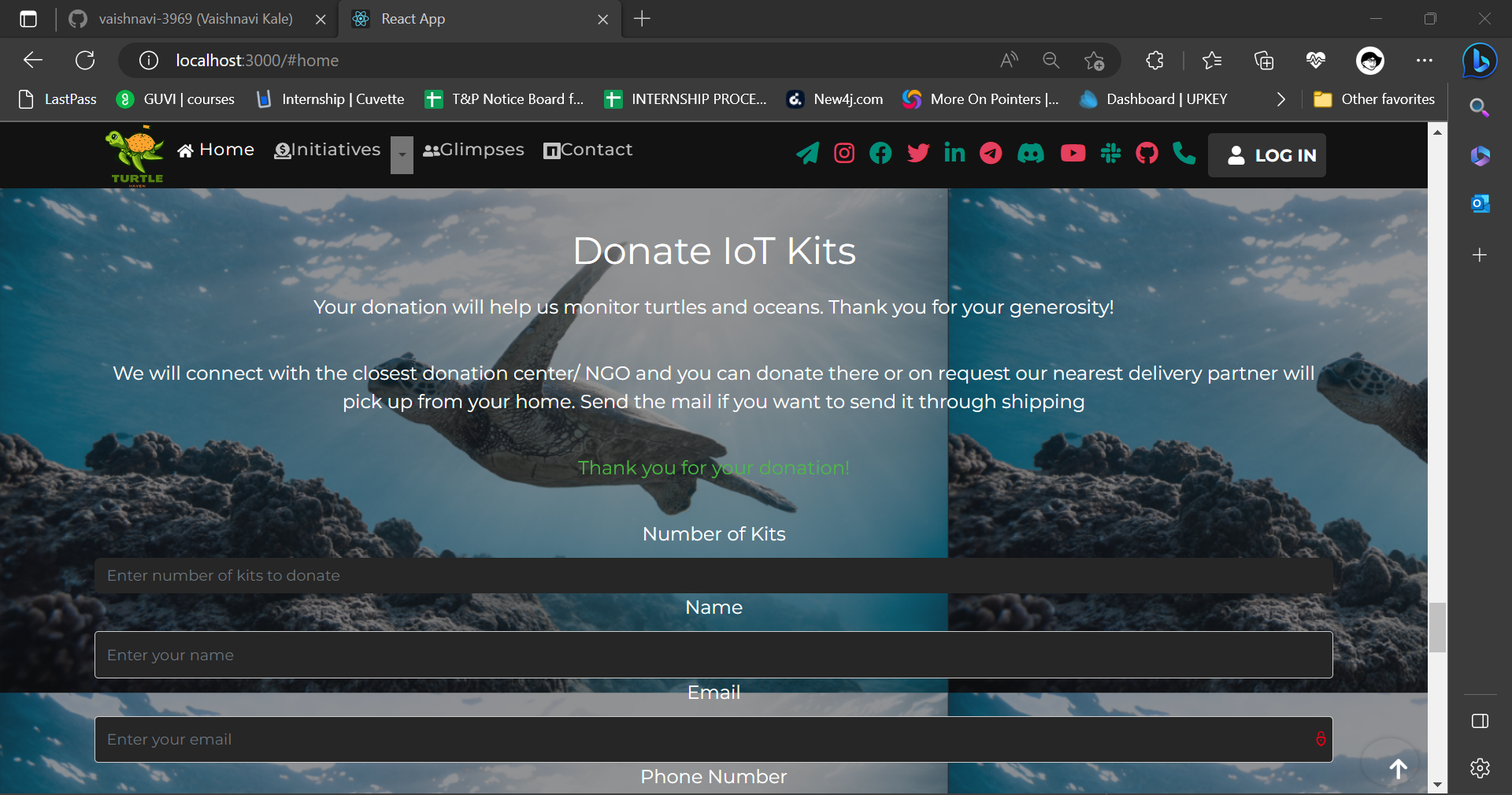1512x795 pixels.
Task: Toggle the sidebar layout icon at bottom right
Action: [1480, 721]
